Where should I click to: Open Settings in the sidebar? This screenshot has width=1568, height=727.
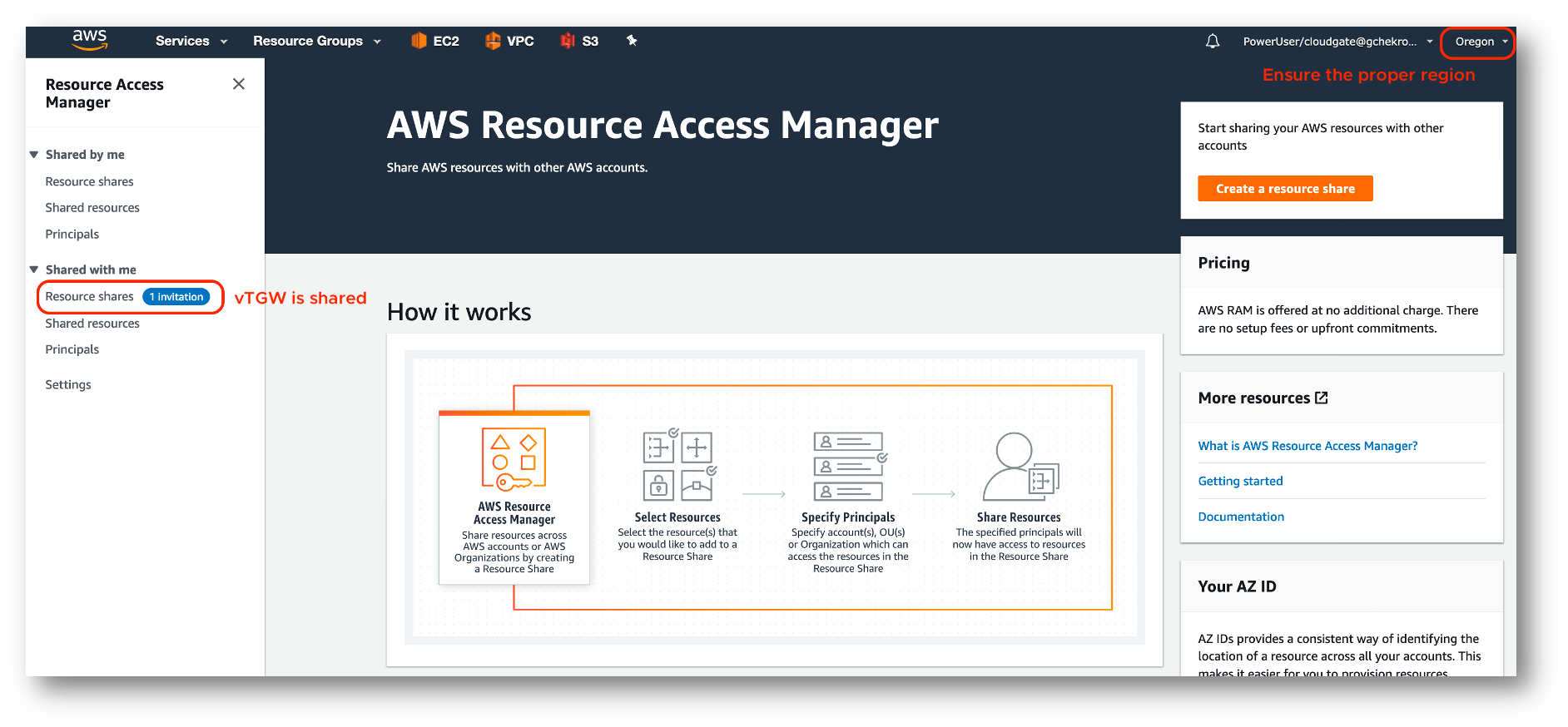pos(68,384)
